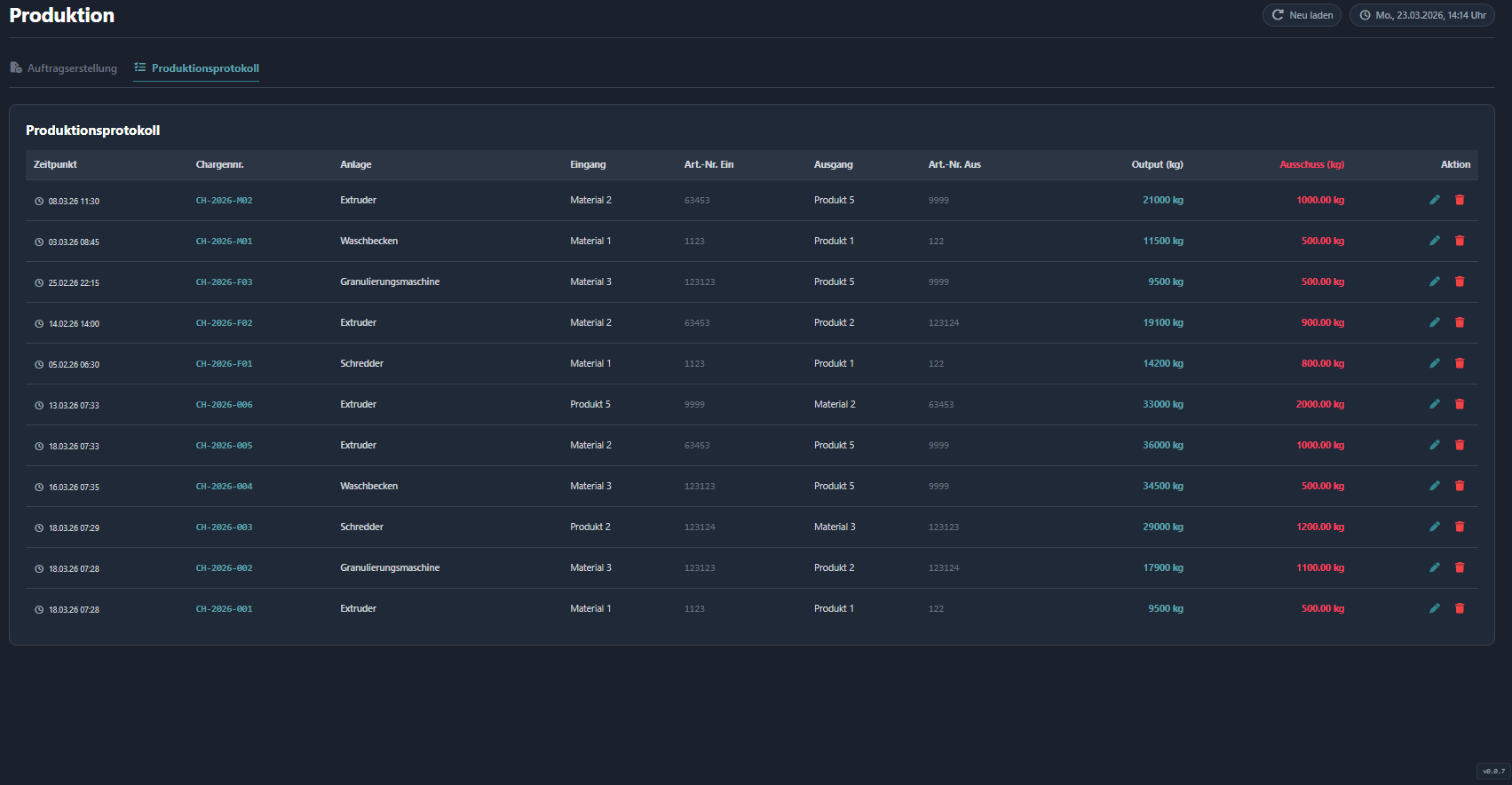The image size is (1512, 785).
Task: Remove entry CH-2026-005 using trash icon
Action: point(1459,445)
